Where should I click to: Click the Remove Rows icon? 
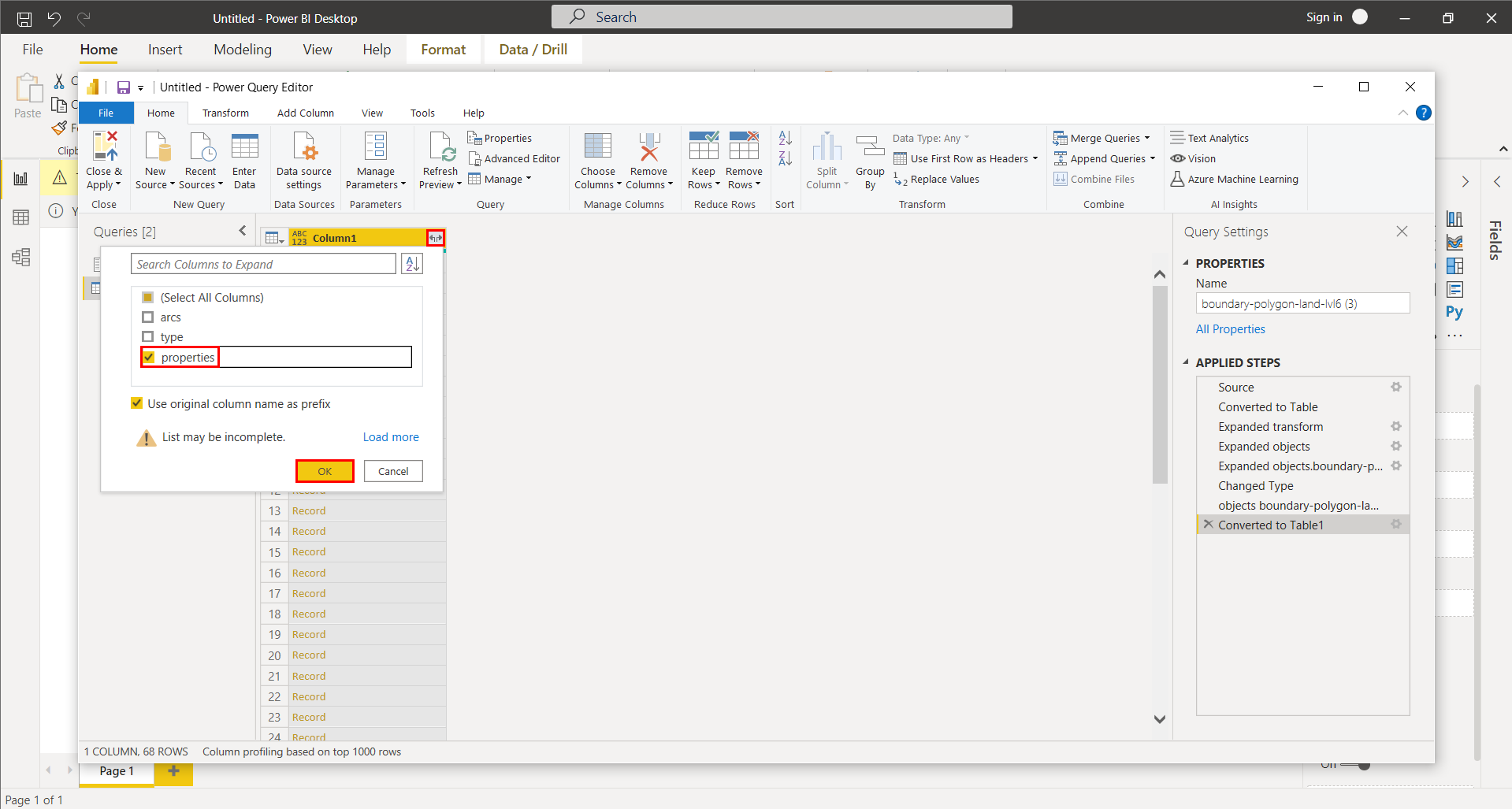click(744, 147)
